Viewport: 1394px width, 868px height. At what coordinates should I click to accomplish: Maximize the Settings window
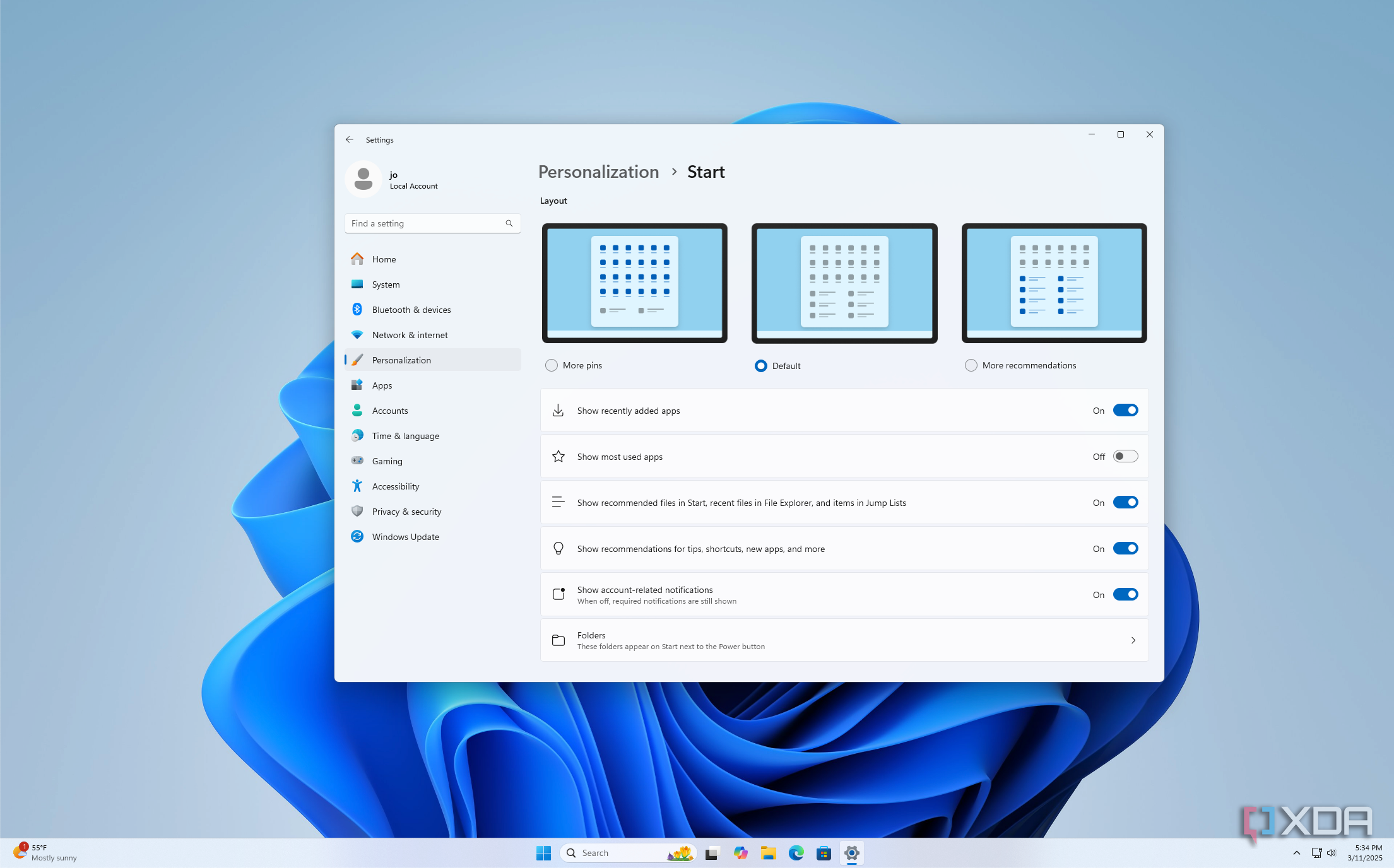click(x=1121, y=134)
